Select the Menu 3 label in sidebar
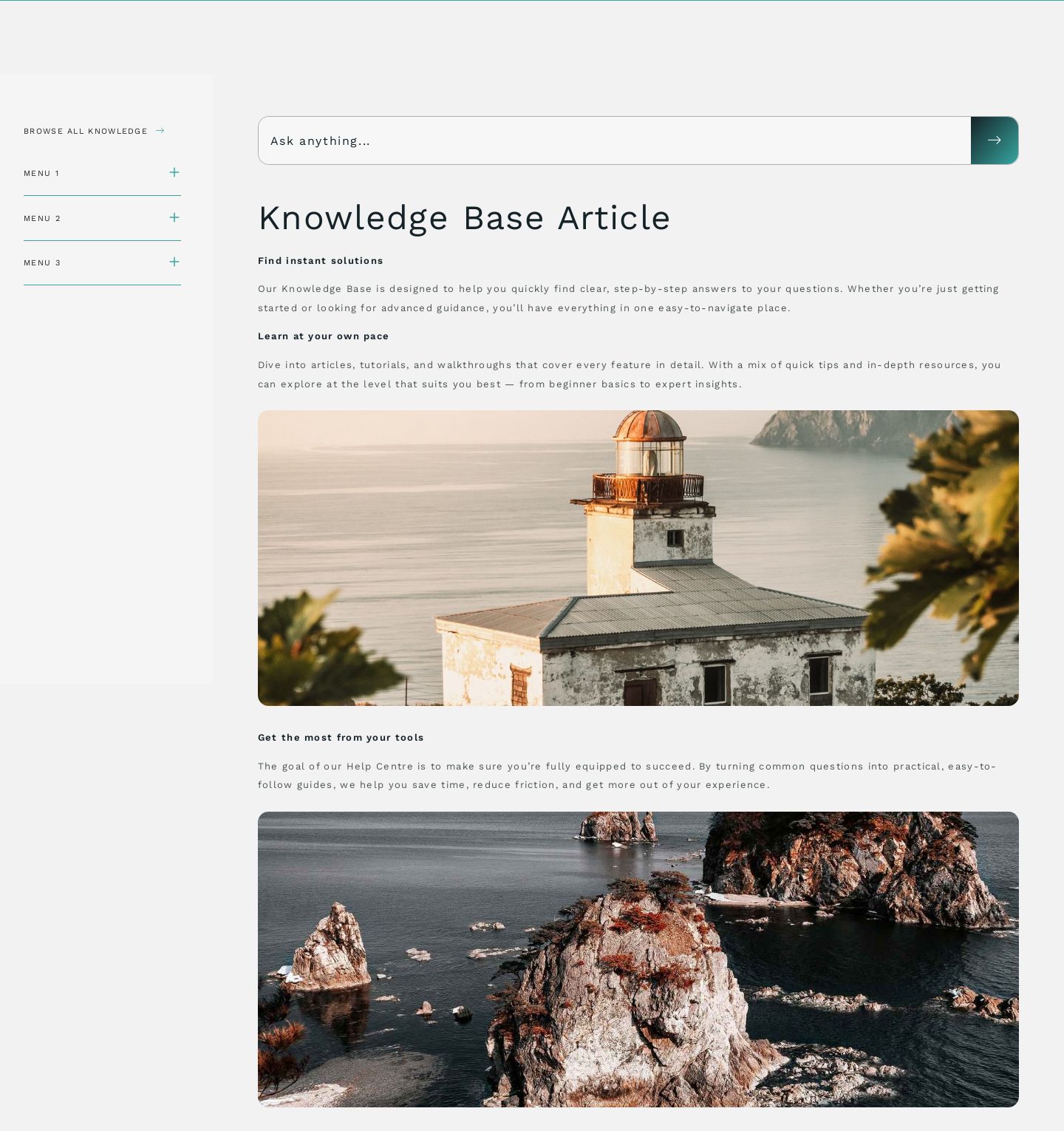Image resolution: width=1064 pixels, height=1131 pixels. [42, 263]
